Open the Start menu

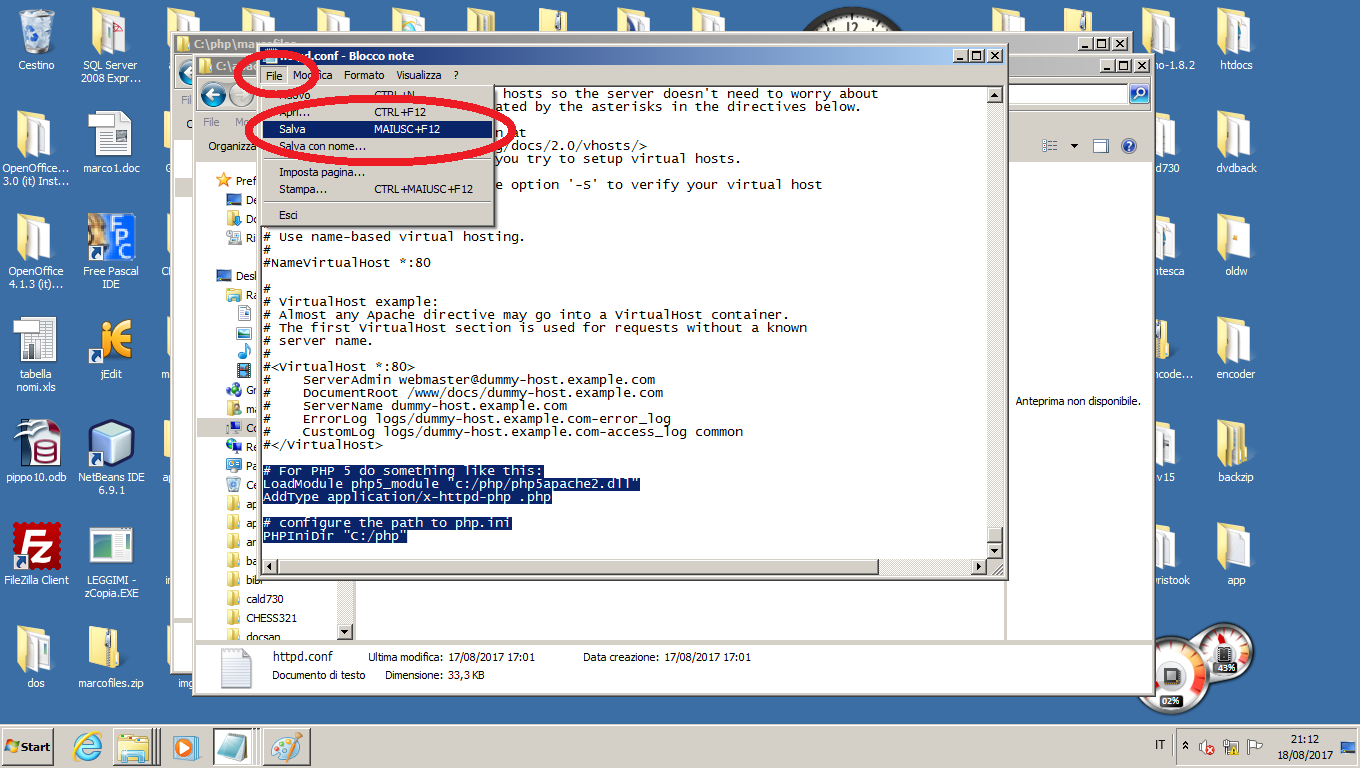tap(27, 747)
